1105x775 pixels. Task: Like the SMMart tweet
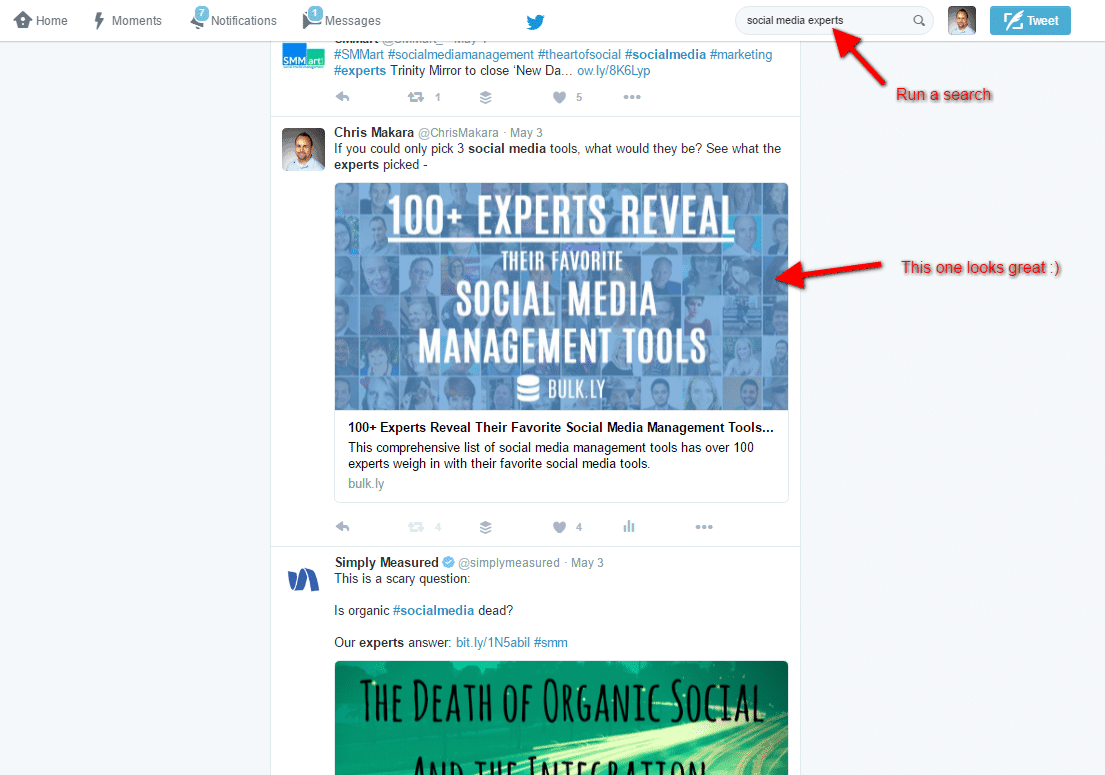coord(560,97)
